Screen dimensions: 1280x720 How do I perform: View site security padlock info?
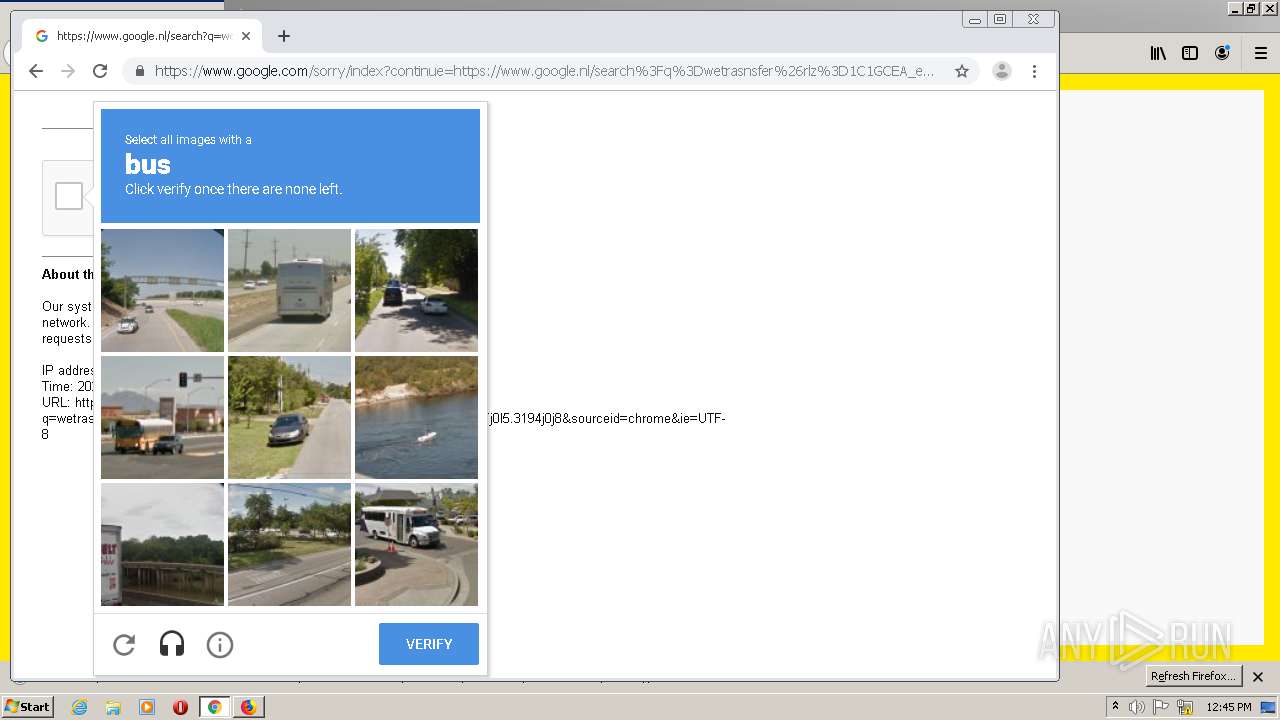click(139, 71)
